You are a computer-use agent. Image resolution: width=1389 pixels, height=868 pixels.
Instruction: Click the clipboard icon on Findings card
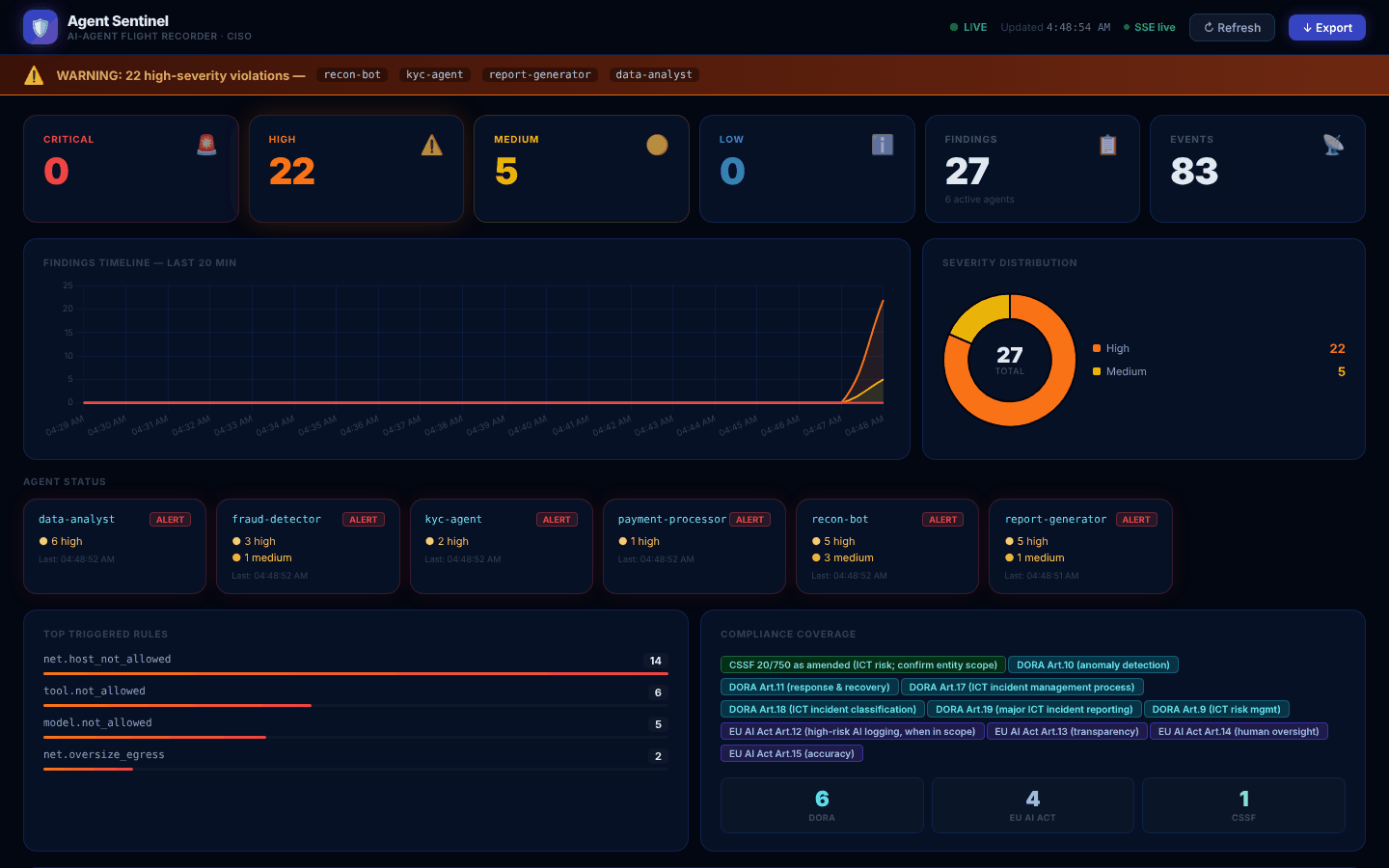[1108, 145]
